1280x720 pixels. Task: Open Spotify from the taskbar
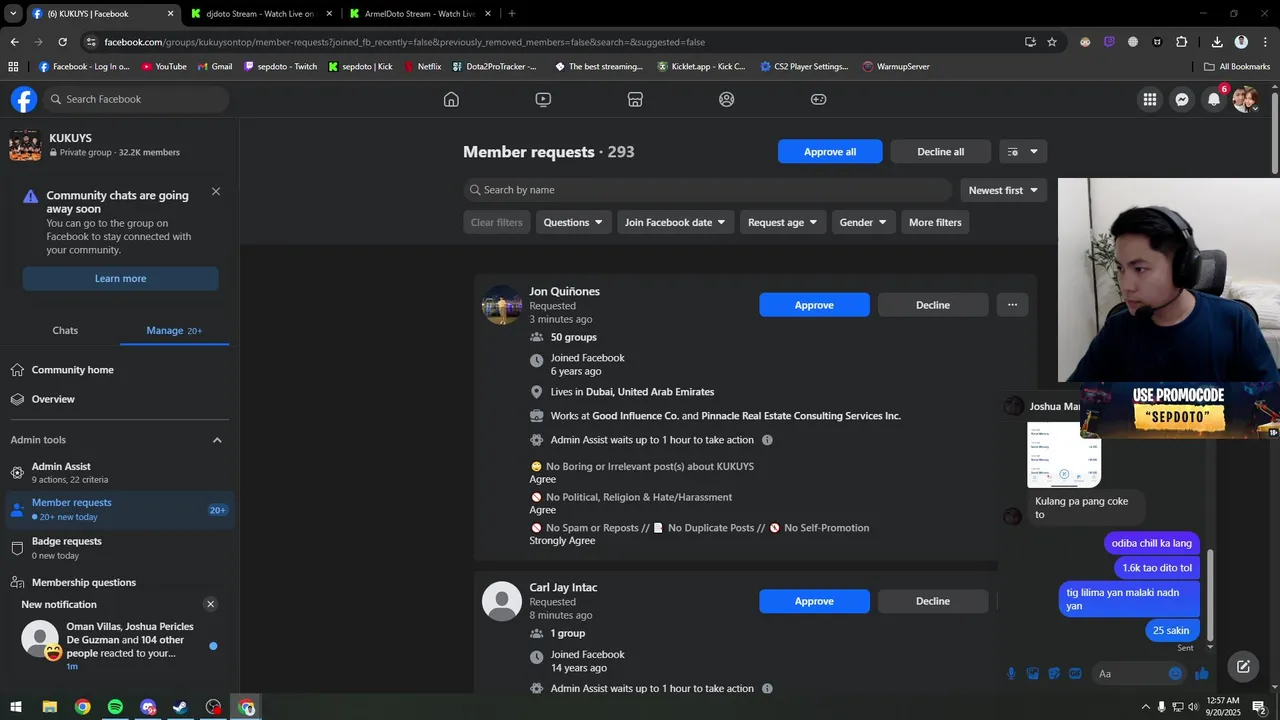[115, 707]
